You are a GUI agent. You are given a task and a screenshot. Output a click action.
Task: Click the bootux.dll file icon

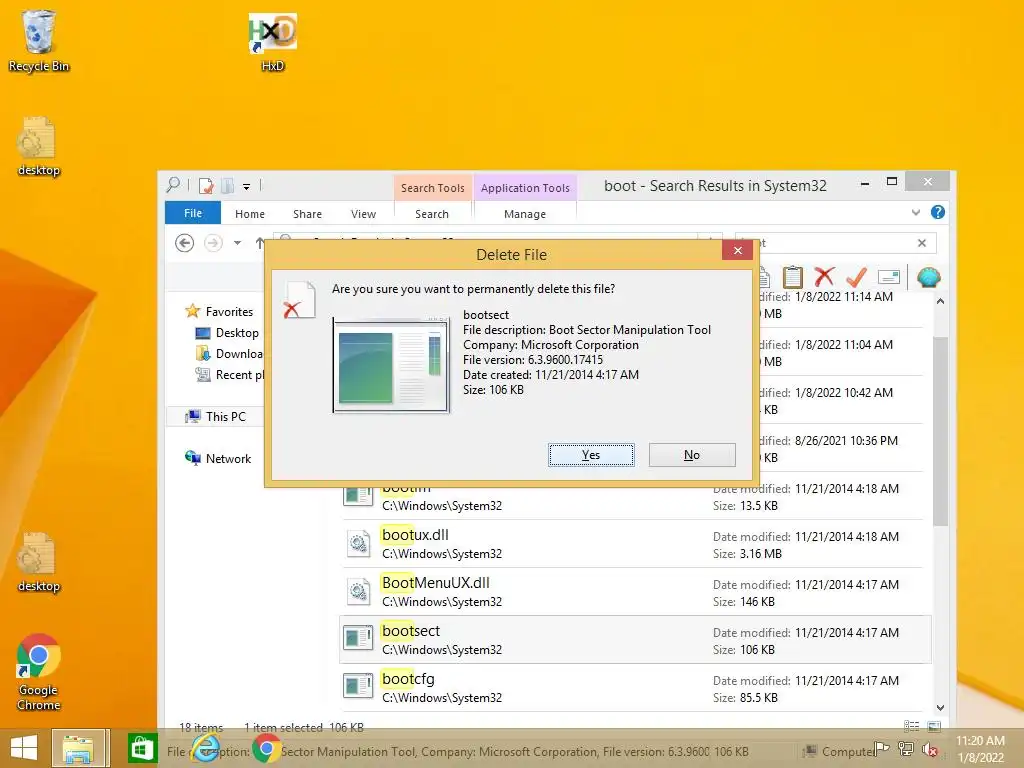click(358, 543)
